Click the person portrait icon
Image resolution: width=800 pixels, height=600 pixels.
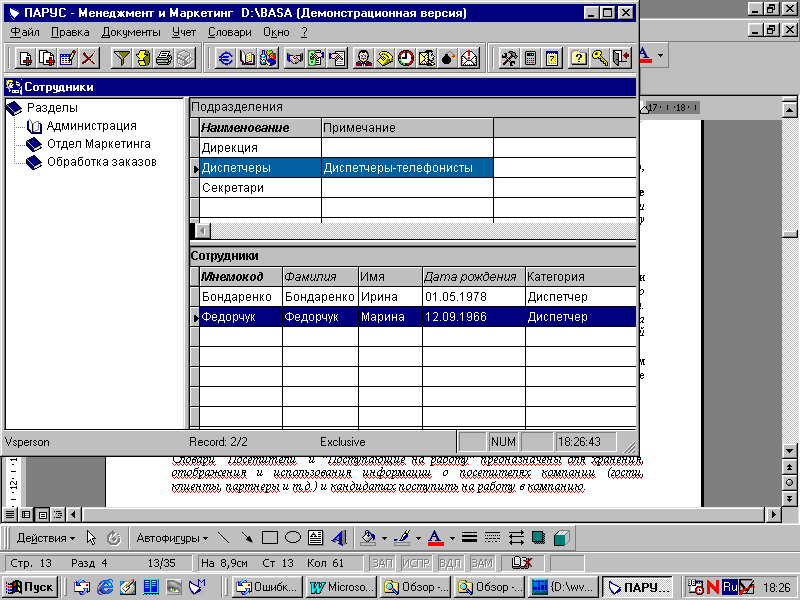click(x=363, y=58)
